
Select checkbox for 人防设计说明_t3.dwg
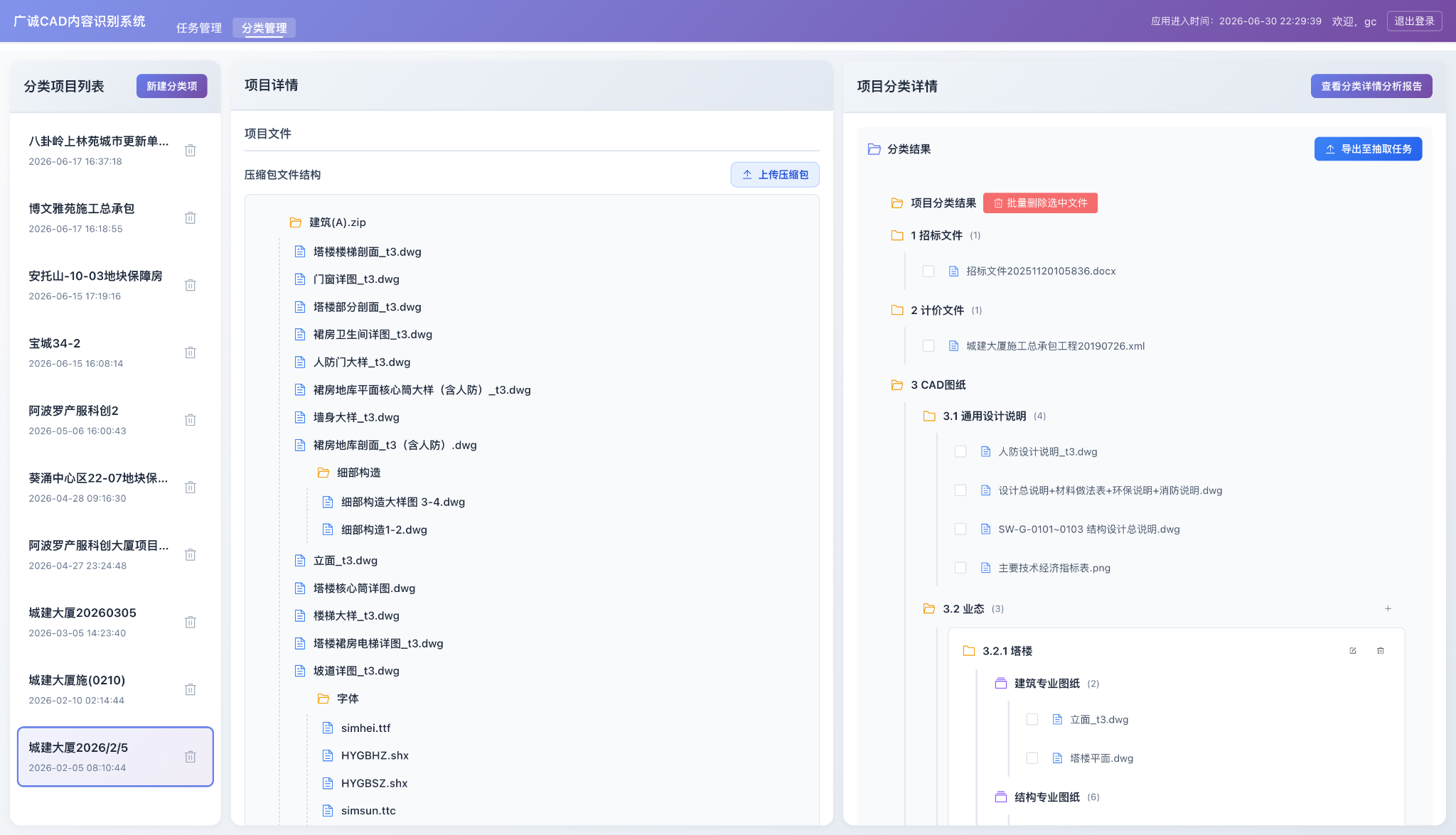pyautogui.click(x=960, y=452)
